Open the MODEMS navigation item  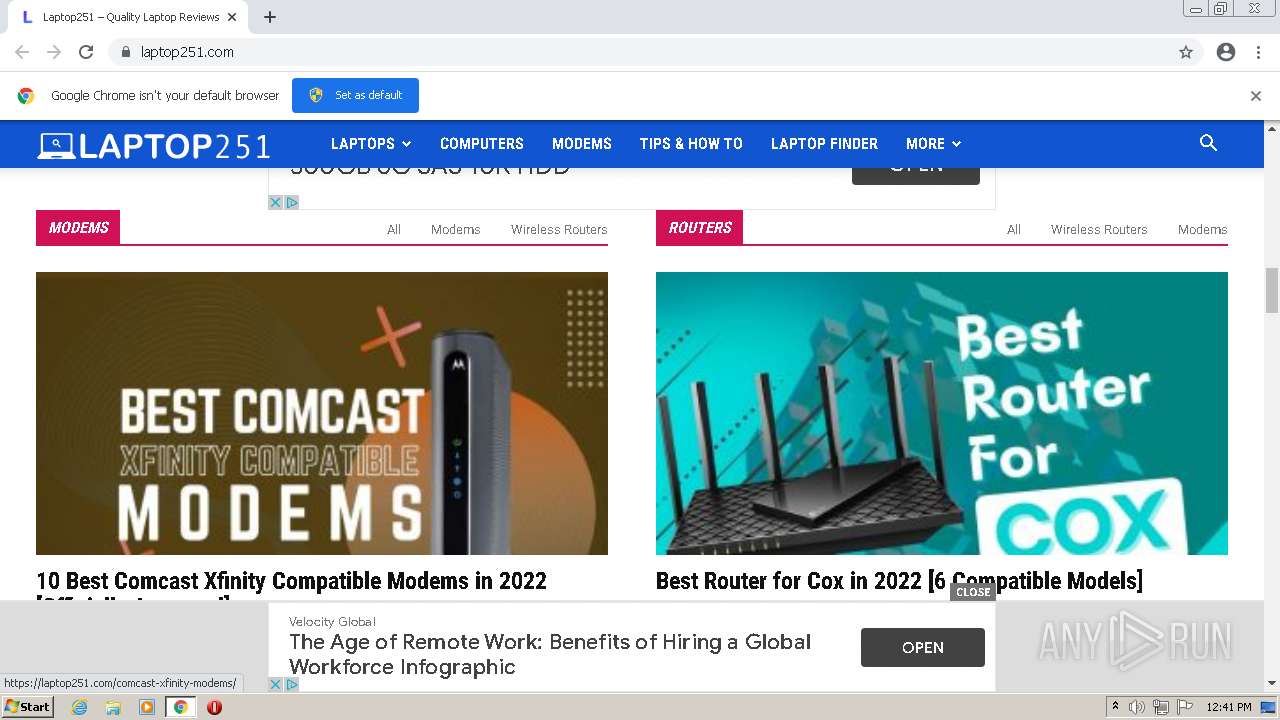582,144
